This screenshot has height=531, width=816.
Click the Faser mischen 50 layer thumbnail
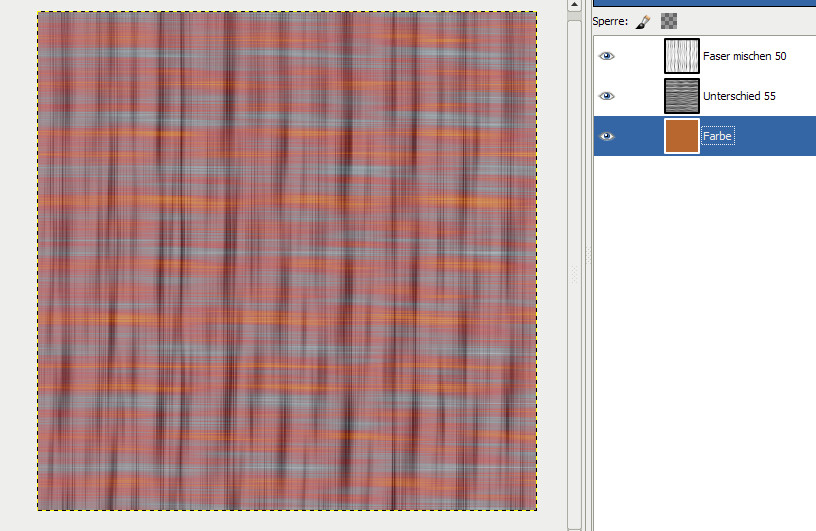pos(682,57)
